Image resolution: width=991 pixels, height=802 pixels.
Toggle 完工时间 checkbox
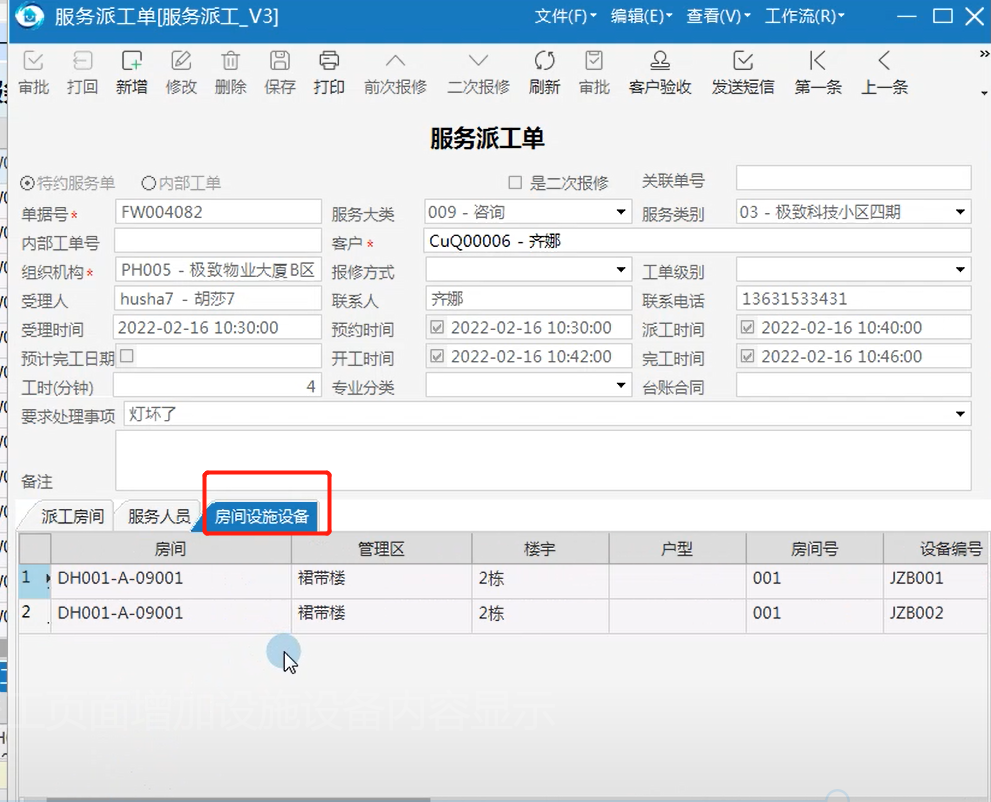(747, 356)
